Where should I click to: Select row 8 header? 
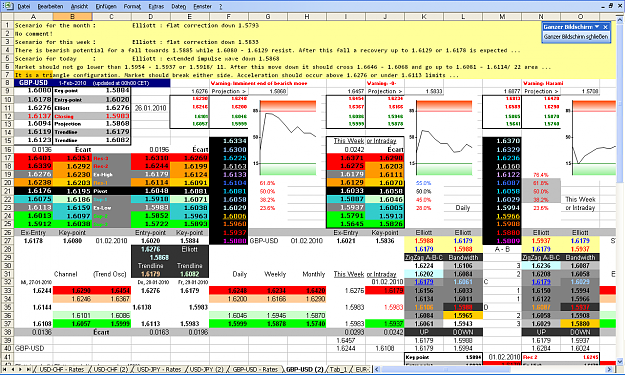coord(7,83)
